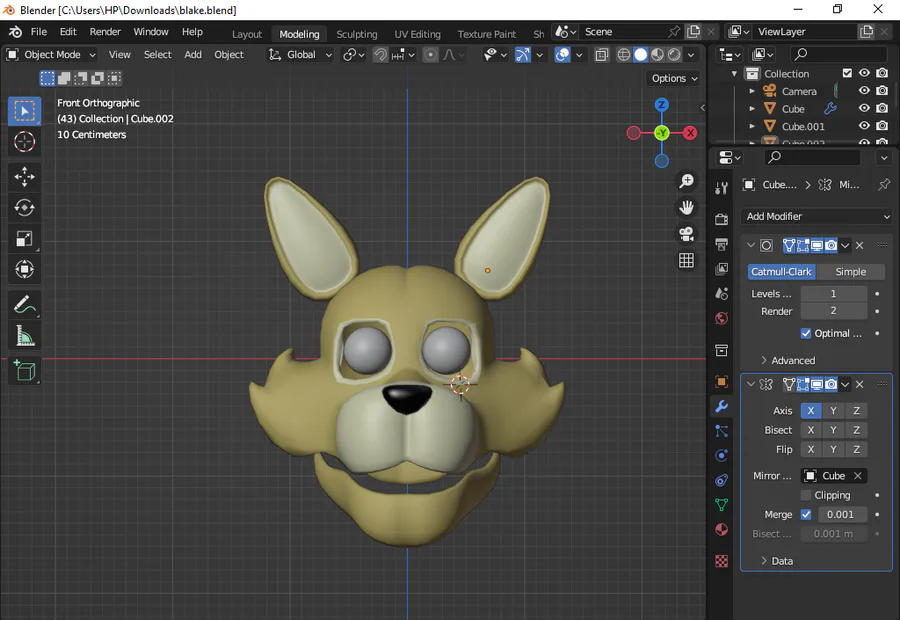Toggle the Merge checkbox
Viewport: 900px width, 620px height.
click(806, 514)
